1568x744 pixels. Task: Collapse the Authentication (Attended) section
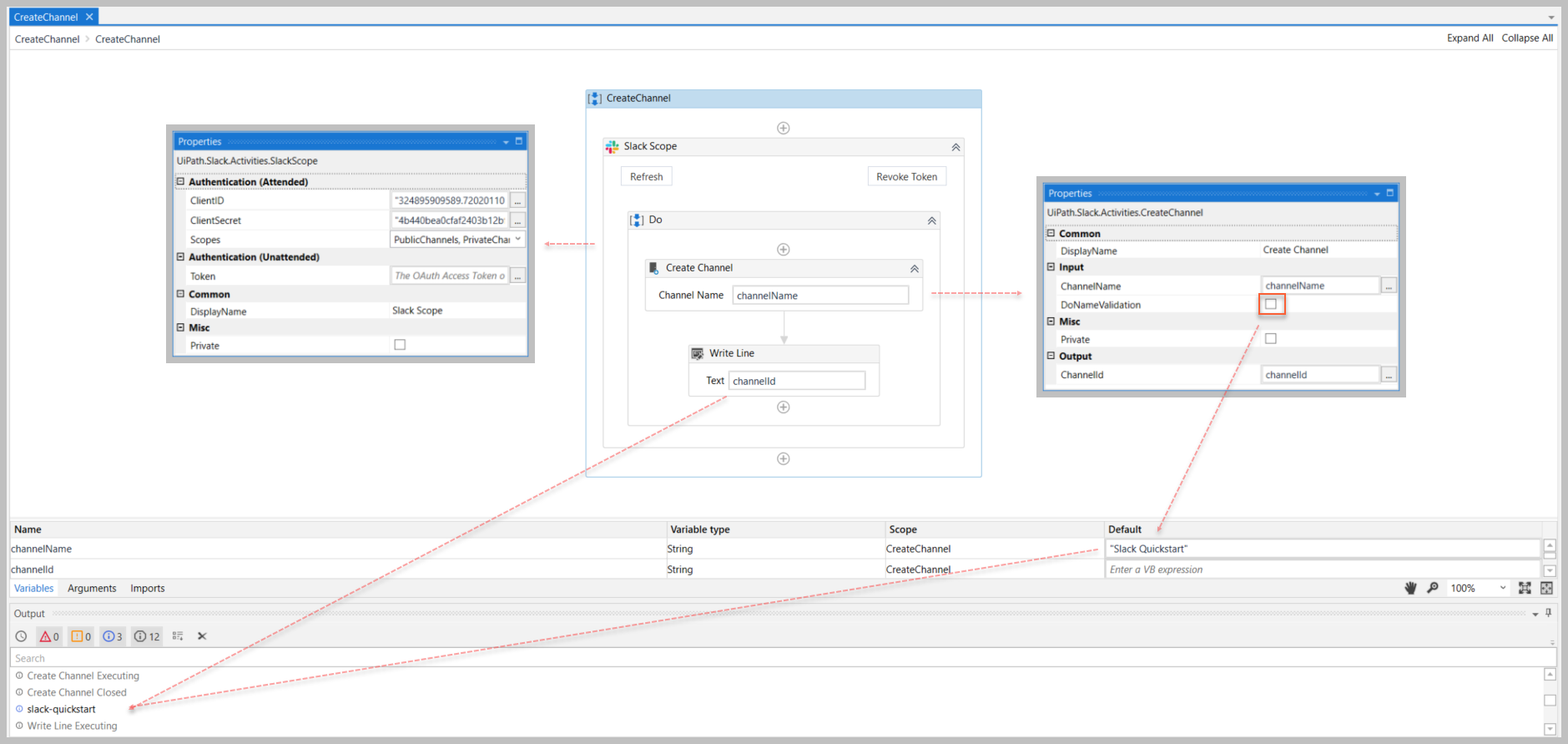[180, 181]
